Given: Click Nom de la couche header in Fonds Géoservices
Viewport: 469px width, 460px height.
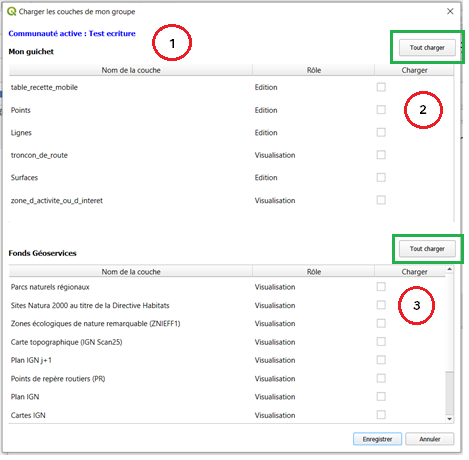Looking at the screenshot, I should 131,272.
